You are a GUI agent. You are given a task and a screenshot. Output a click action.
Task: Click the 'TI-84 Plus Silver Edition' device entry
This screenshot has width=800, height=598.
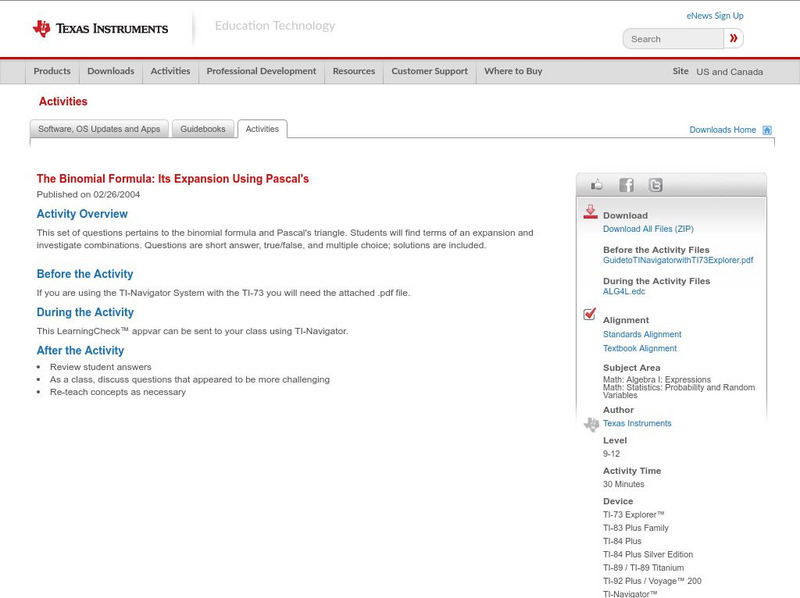[x=648, y=554]
